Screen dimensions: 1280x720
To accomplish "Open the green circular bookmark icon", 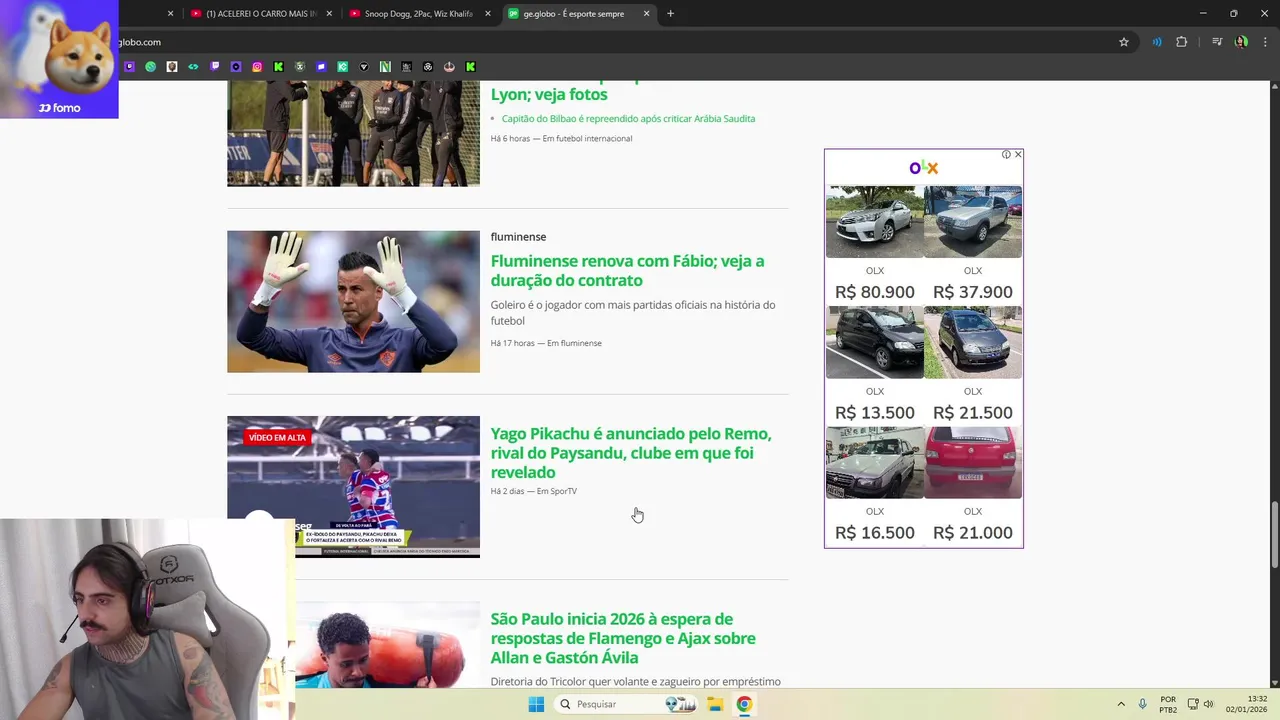I will click(x=150, y=67).
